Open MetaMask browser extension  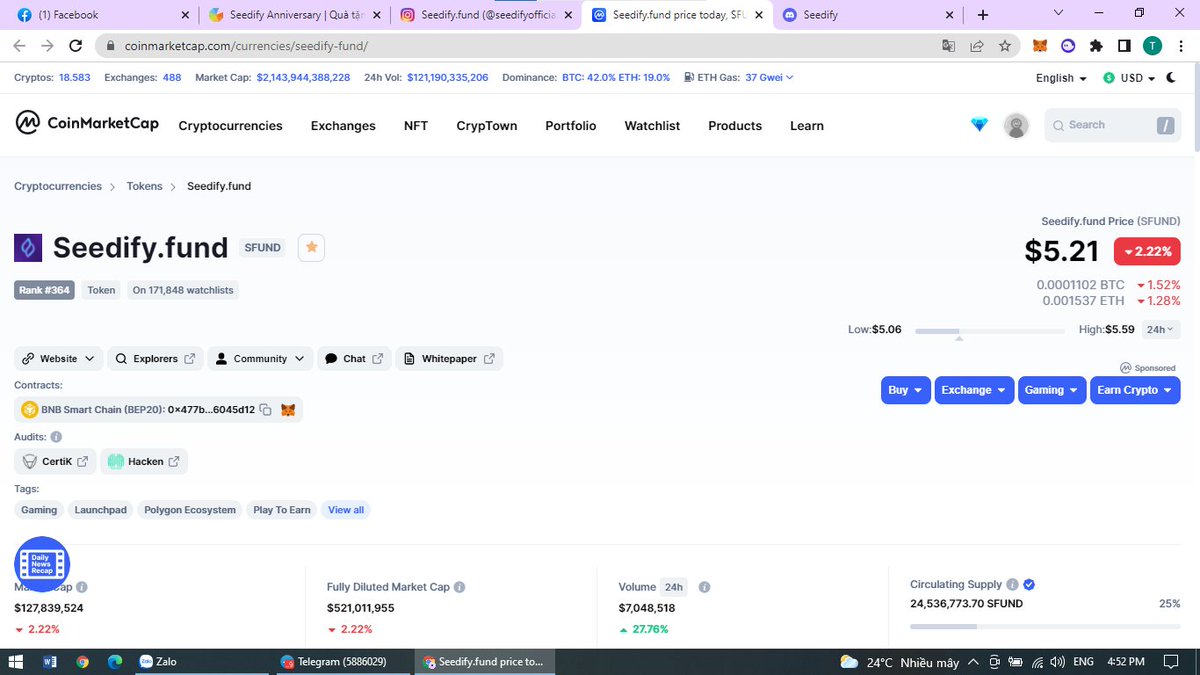click(x=1040, y=46)
